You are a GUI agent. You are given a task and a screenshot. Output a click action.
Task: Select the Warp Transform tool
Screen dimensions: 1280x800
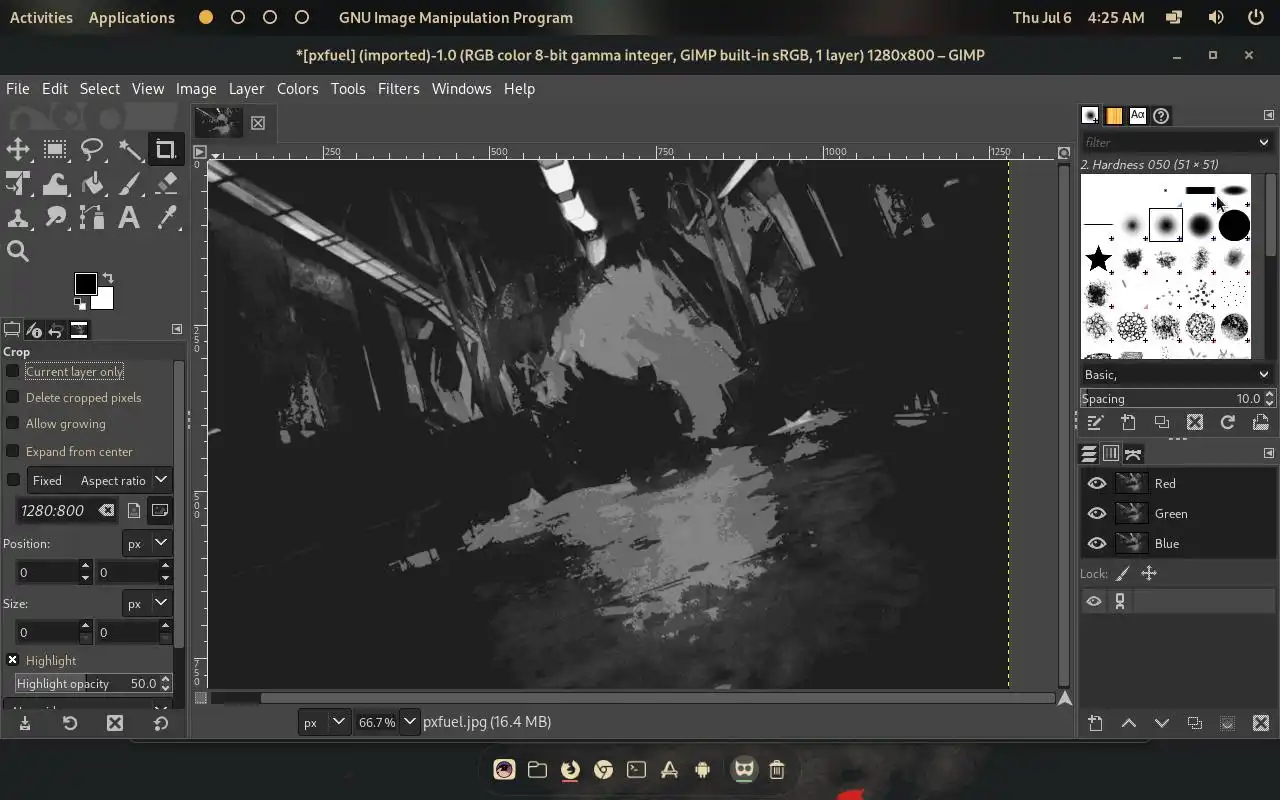55,184
